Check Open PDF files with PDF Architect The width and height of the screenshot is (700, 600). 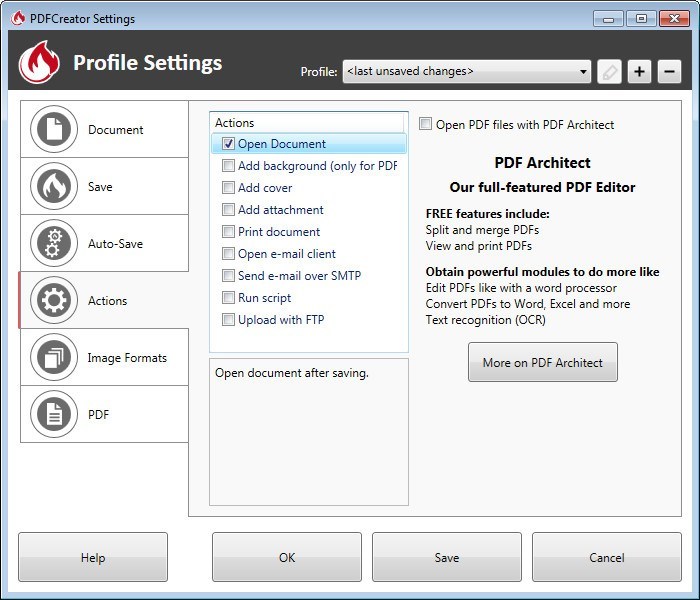pyautogui.click(x=425, y=124)
